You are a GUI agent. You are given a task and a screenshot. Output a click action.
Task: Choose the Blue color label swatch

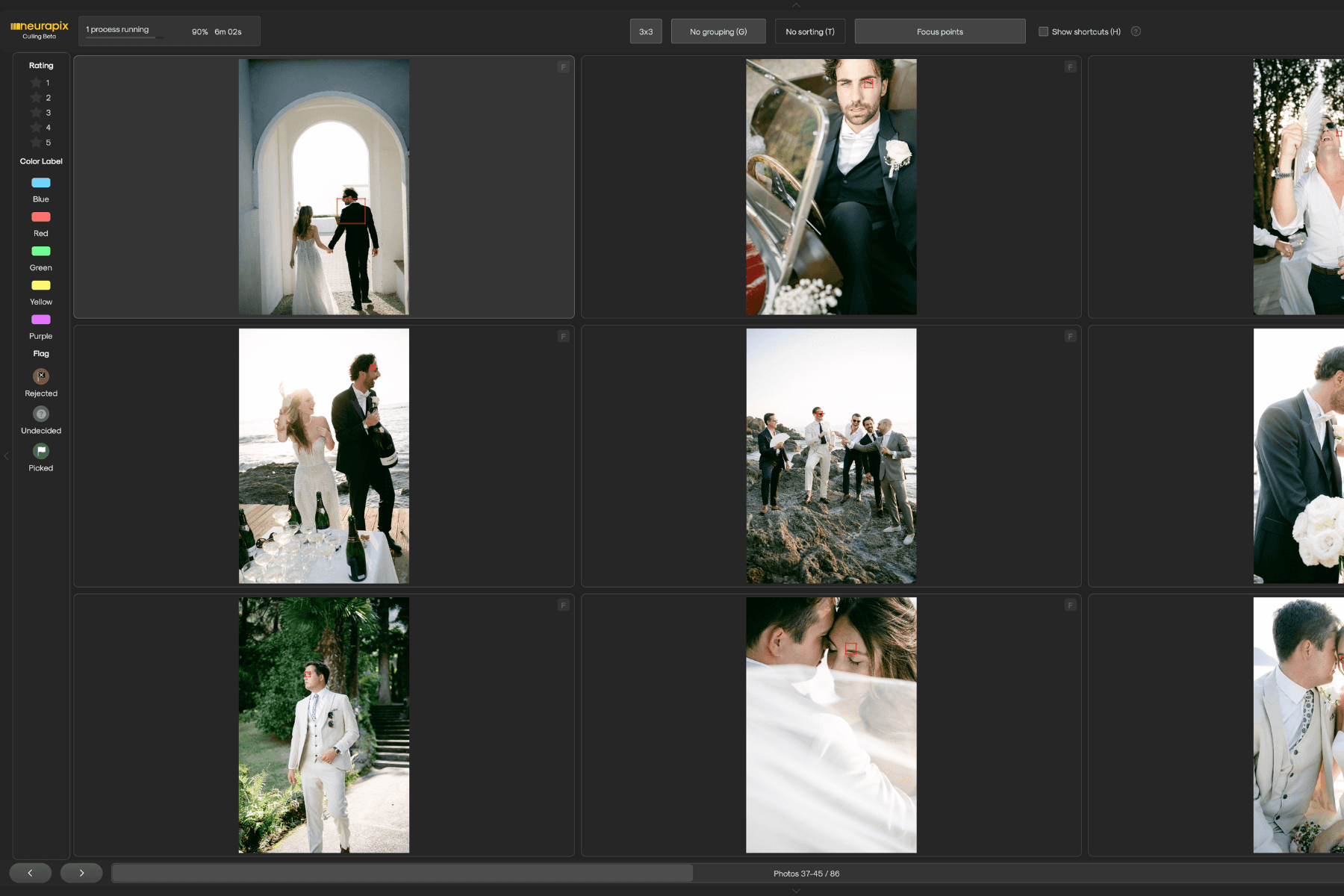click(41, 183)
